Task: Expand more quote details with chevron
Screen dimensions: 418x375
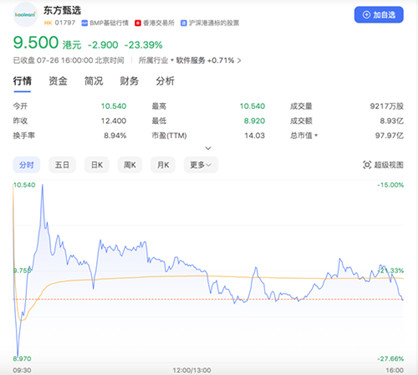Action: point(208,148)
